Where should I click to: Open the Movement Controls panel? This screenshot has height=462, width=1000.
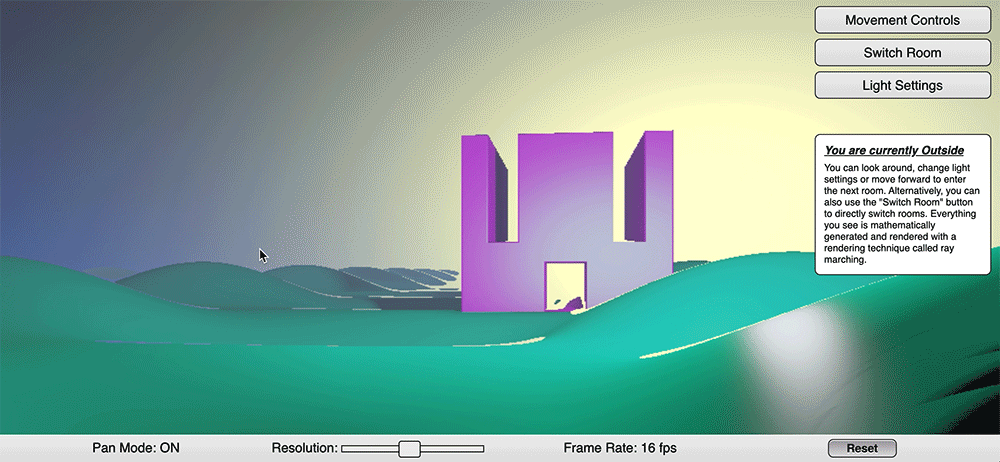click(x=902, y=20)
